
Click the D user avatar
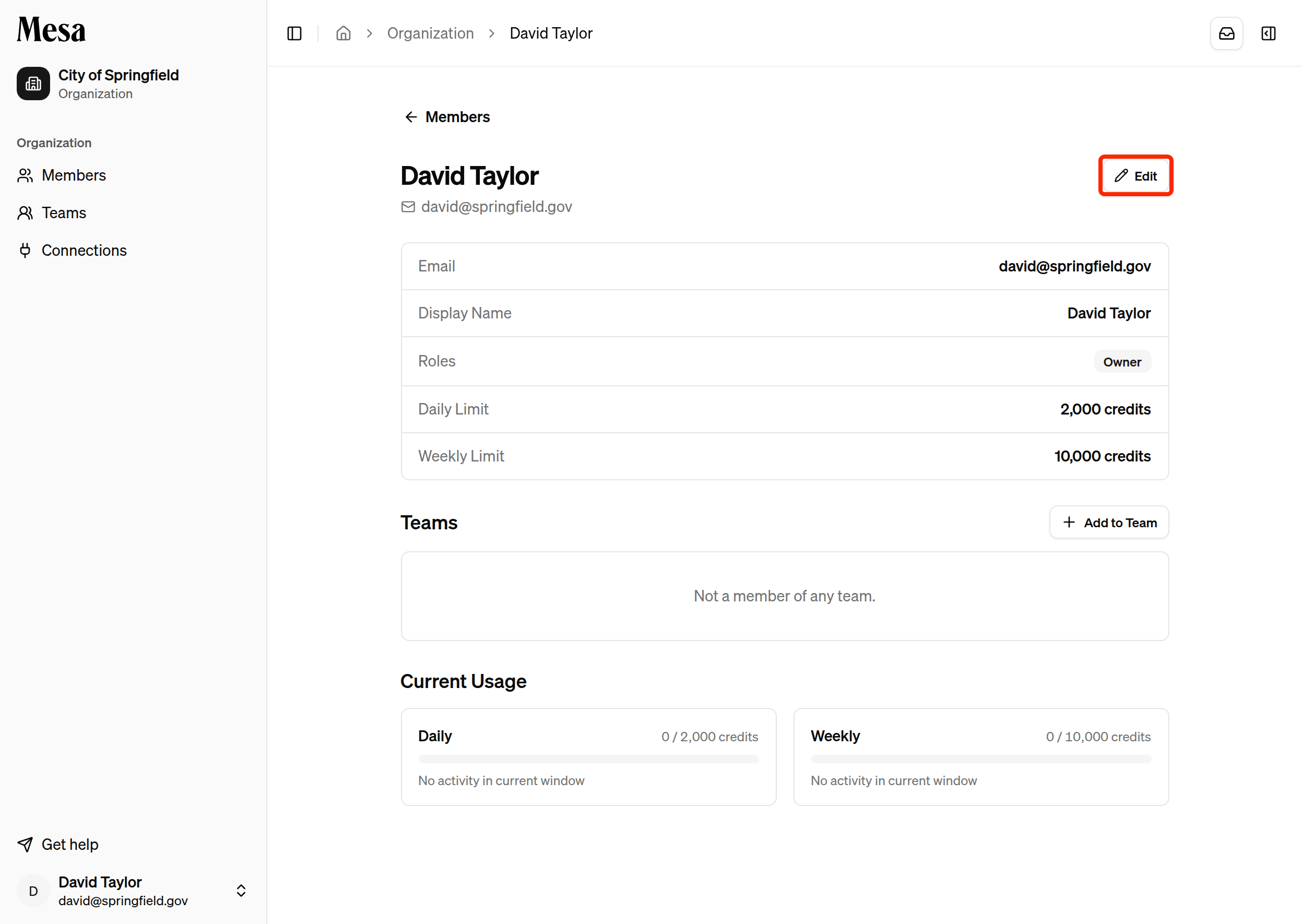[x=33, y=891]
